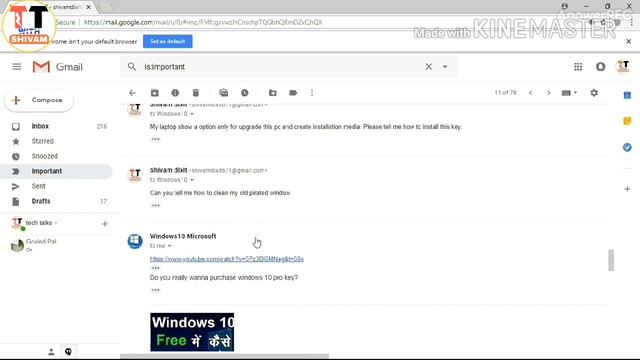Image resolution: width=640 pixels, height=360 pixels.
Task: Click the horizontal scrollbar at bottom
Action: (224, 356)
